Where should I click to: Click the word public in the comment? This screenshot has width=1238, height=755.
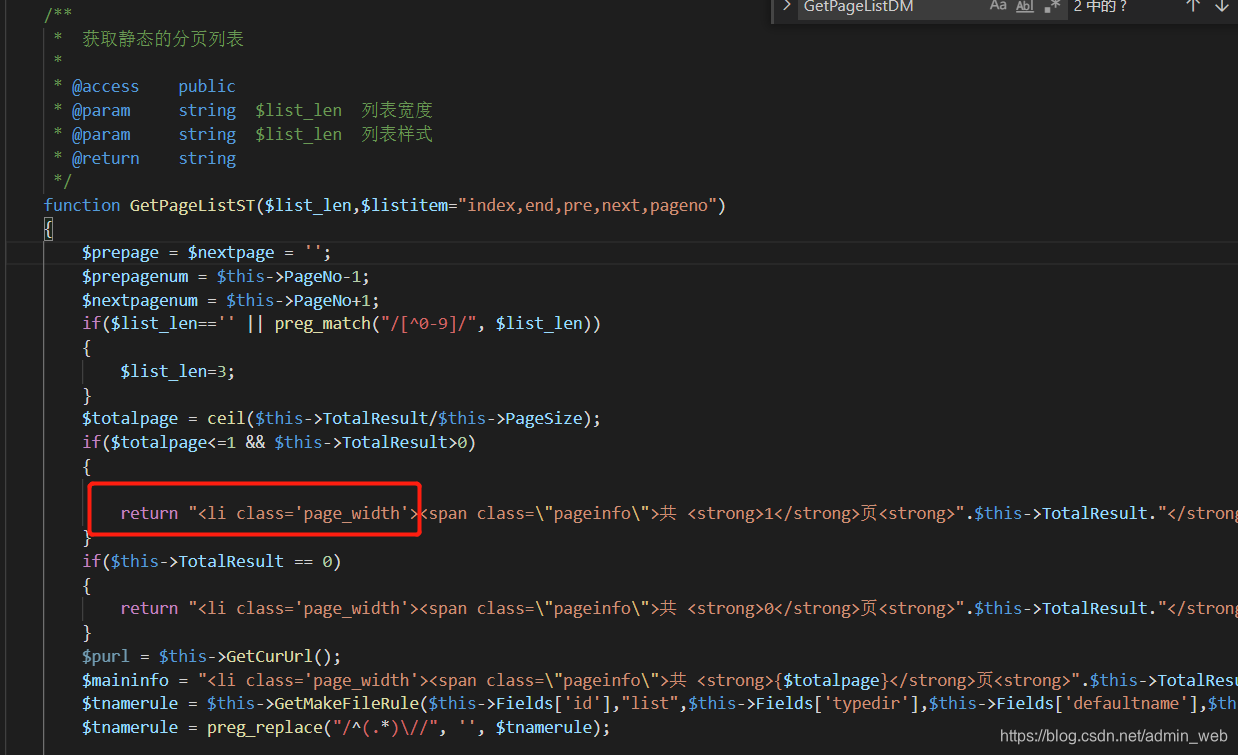point(207,86)
